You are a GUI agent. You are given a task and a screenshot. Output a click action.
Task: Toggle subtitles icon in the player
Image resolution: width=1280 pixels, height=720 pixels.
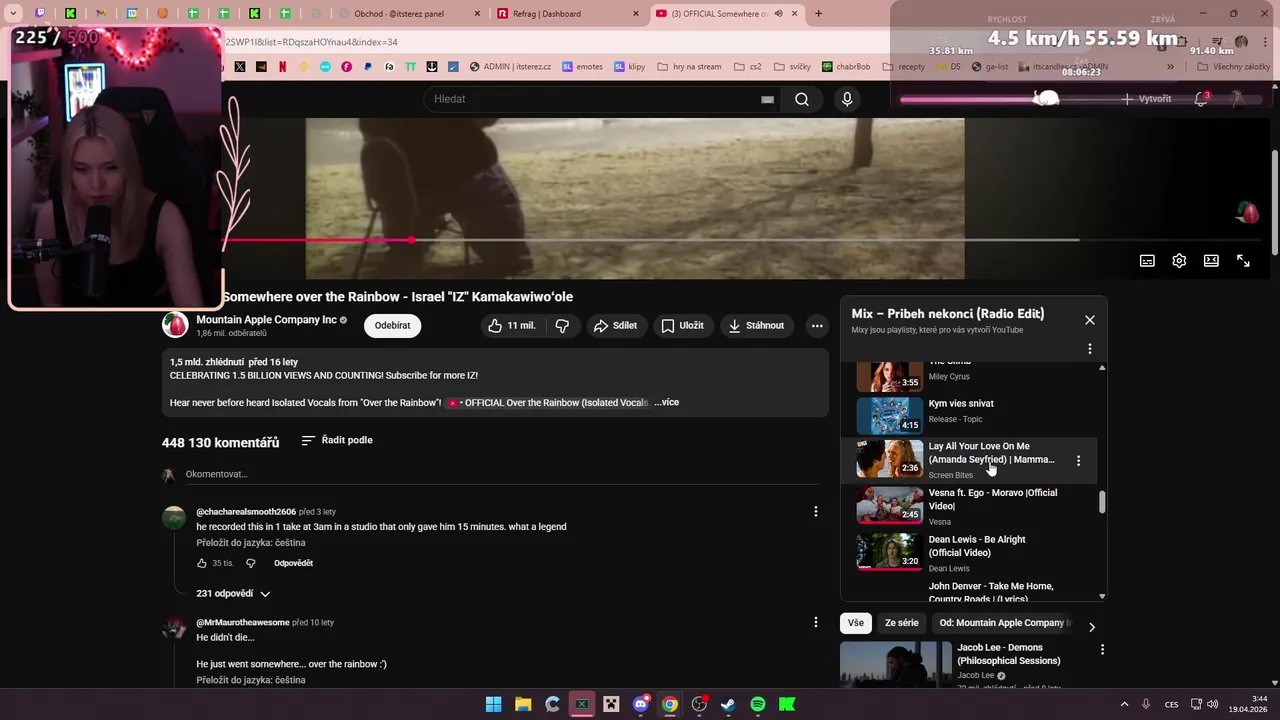pyautogui.click(x=1147, y=260)
